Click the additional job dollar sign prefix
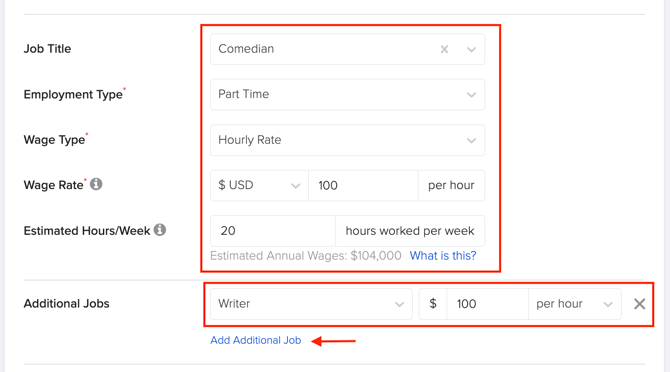The width and height of the screenshot is (670, 372). [x=433, y=304]
